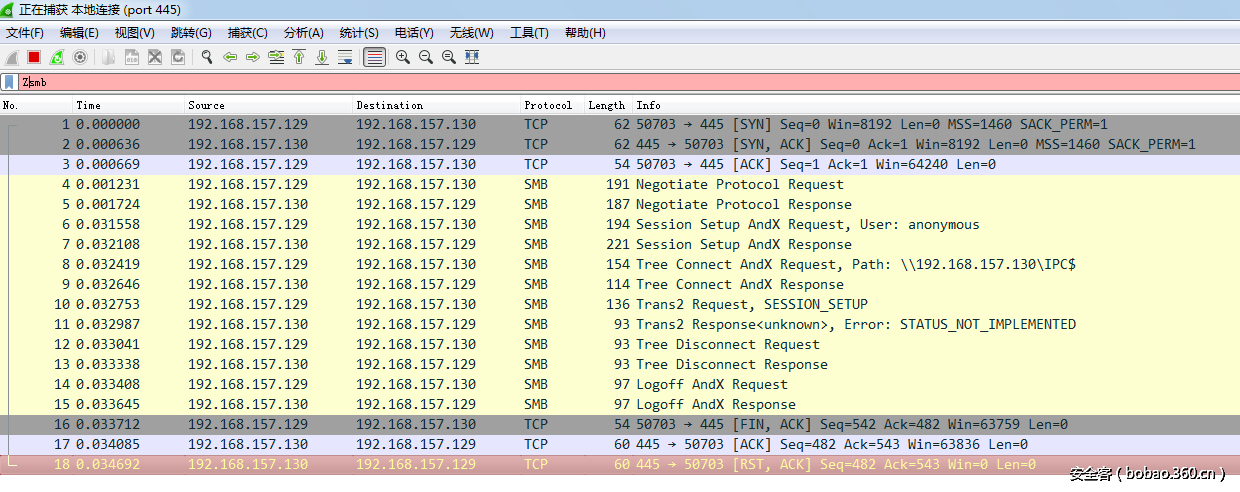
Task: Select Trans2 Response STATUS_NOT_IMPLEMENTED packet
Action: [620, 324]
